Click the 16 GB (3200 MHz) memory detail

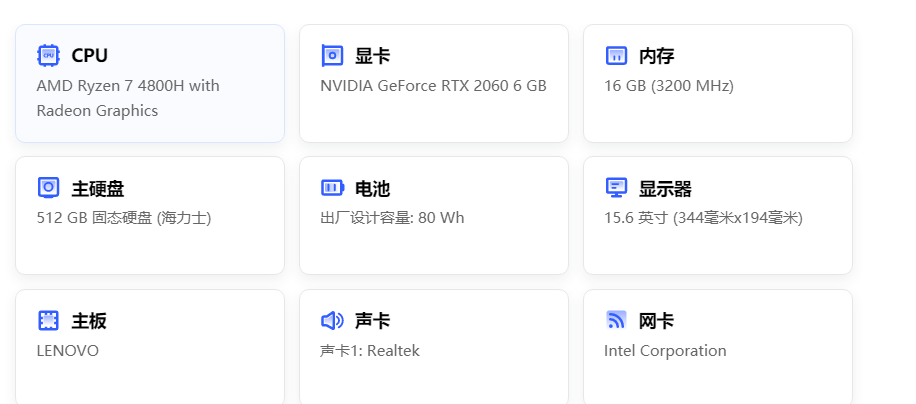point(668,86)
